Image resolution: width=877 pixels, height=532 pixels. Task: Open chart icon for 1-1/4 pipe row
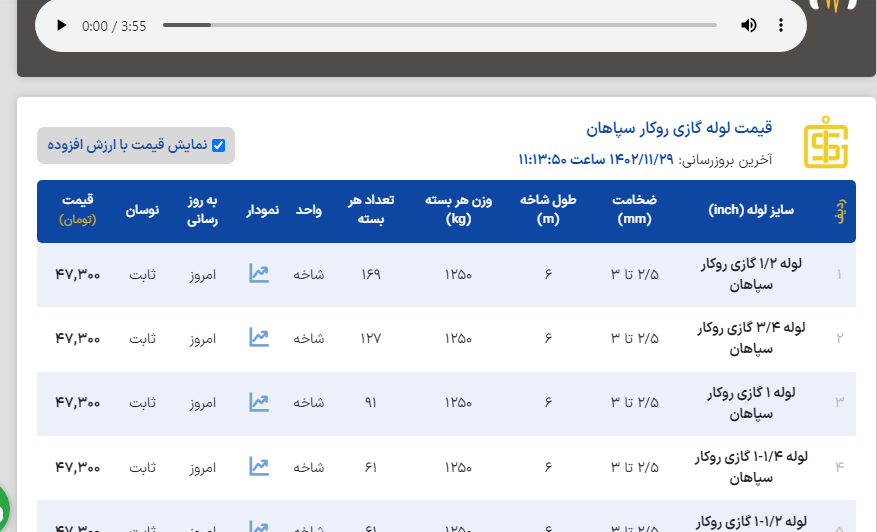259,466
